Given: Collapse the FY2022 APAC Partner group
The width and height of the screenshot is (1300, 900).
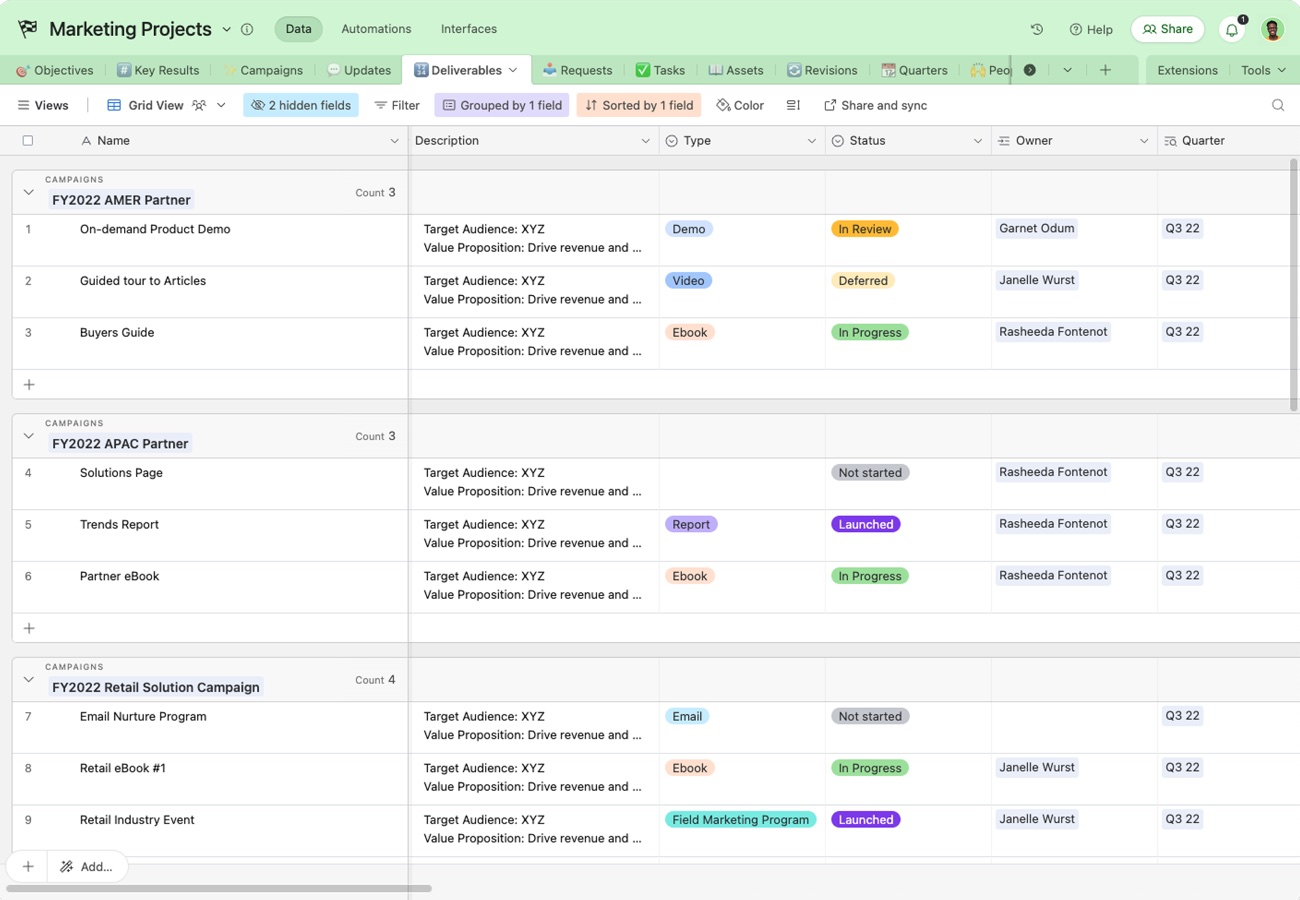Looking at the screenshot, I should click(x=28, y=436).
